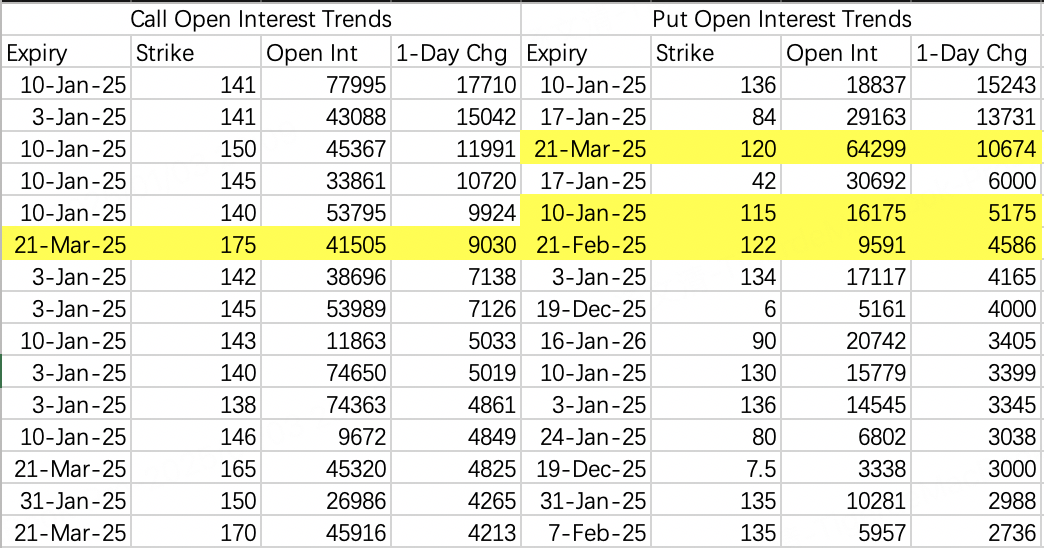
Task: Select the Put Open Interest Trends header
Action: 781,19
